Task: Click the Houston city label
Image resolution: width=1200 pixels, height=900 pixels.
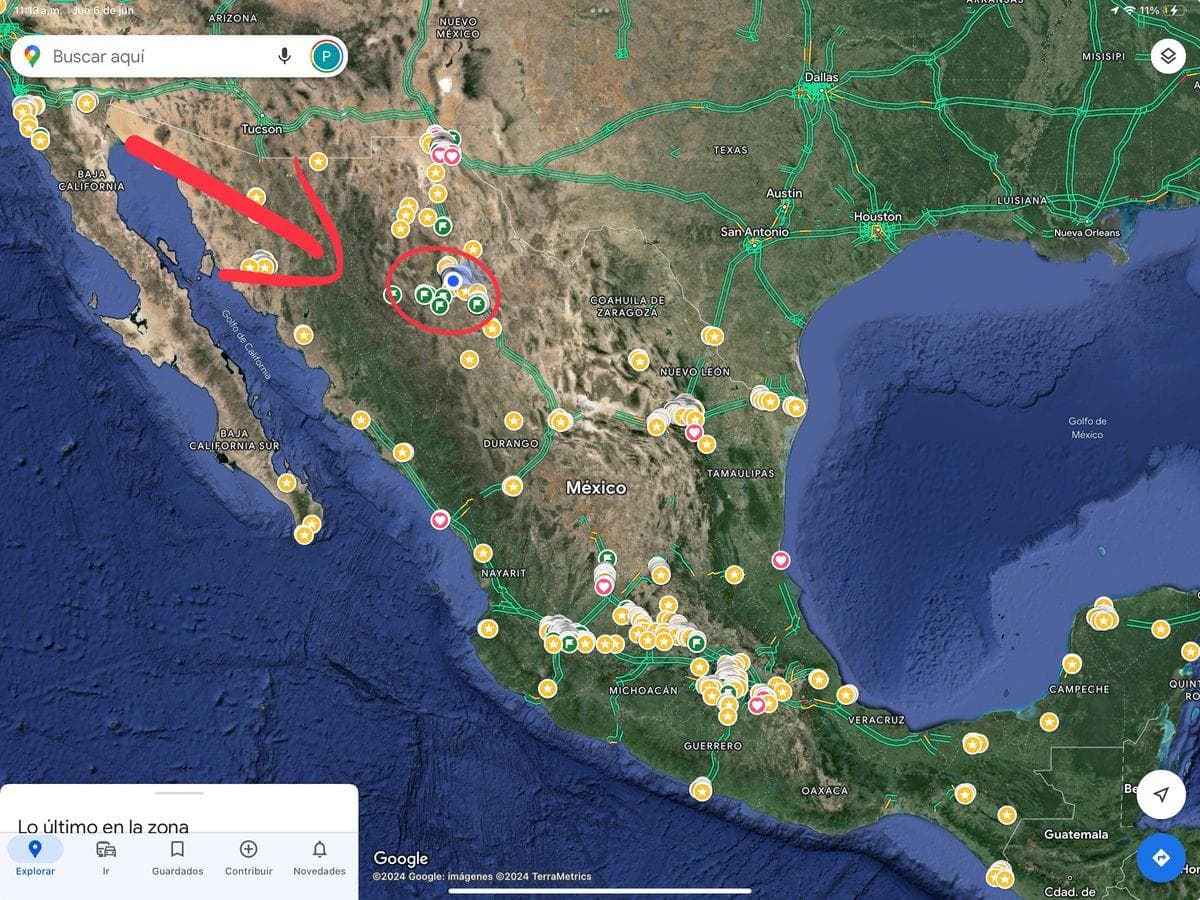Action: point(877,216)
